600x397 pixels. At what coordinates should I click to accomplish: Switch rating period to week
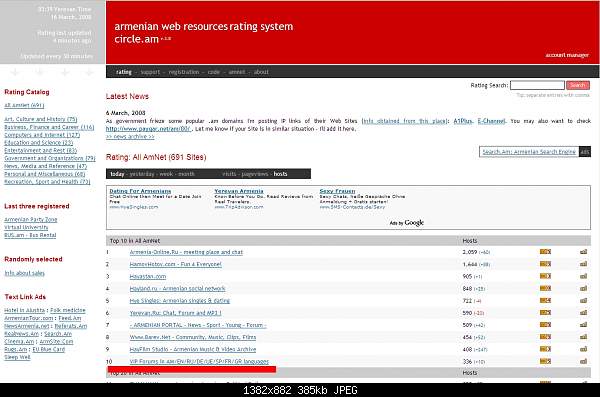click(x=166, y=174)
